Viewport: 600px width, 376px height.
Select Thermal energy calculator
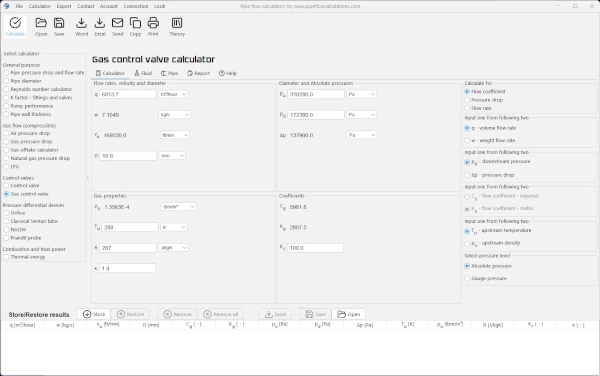coord(24,257)
